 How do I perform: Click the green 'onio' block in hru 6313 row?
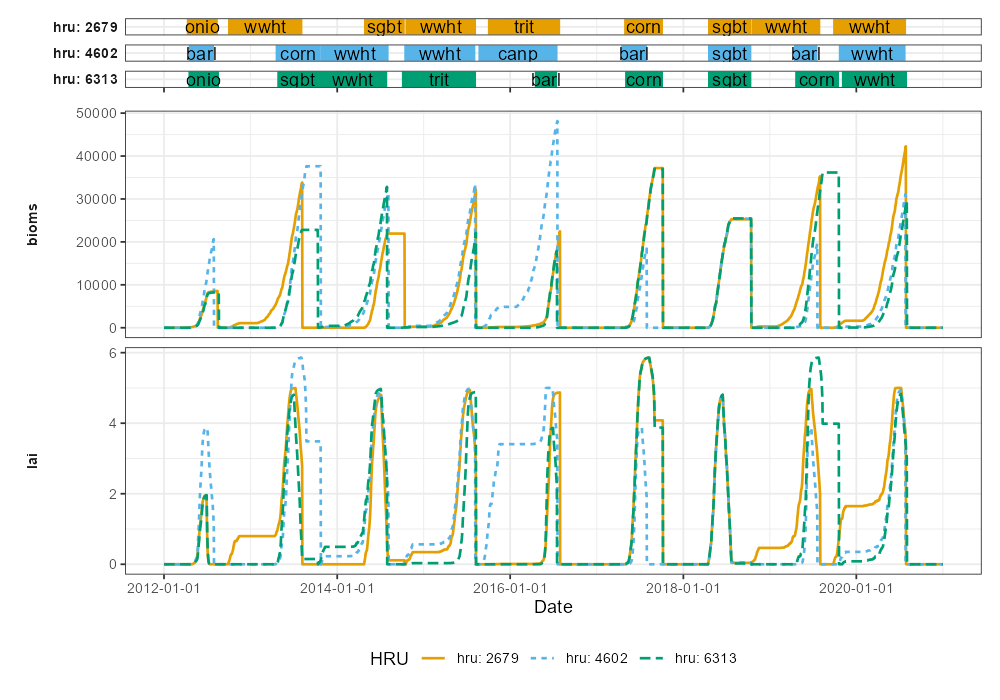203,79
